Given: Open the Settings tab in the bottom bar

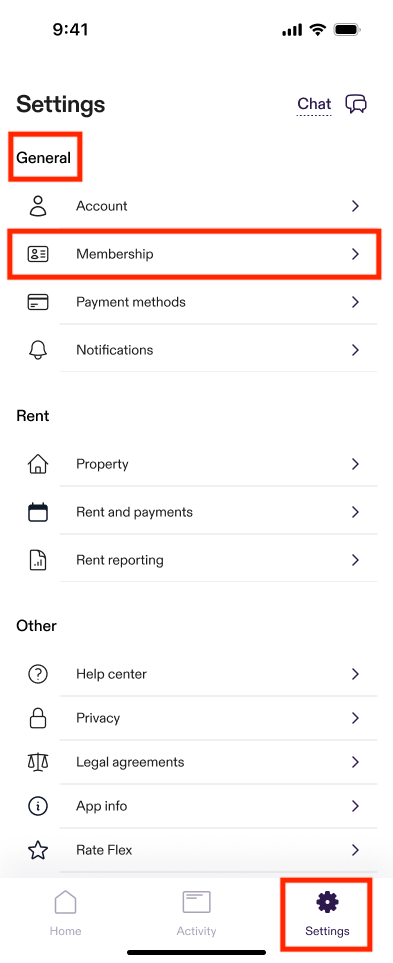Looking at the screenshot, I should [x=327, y=913].
